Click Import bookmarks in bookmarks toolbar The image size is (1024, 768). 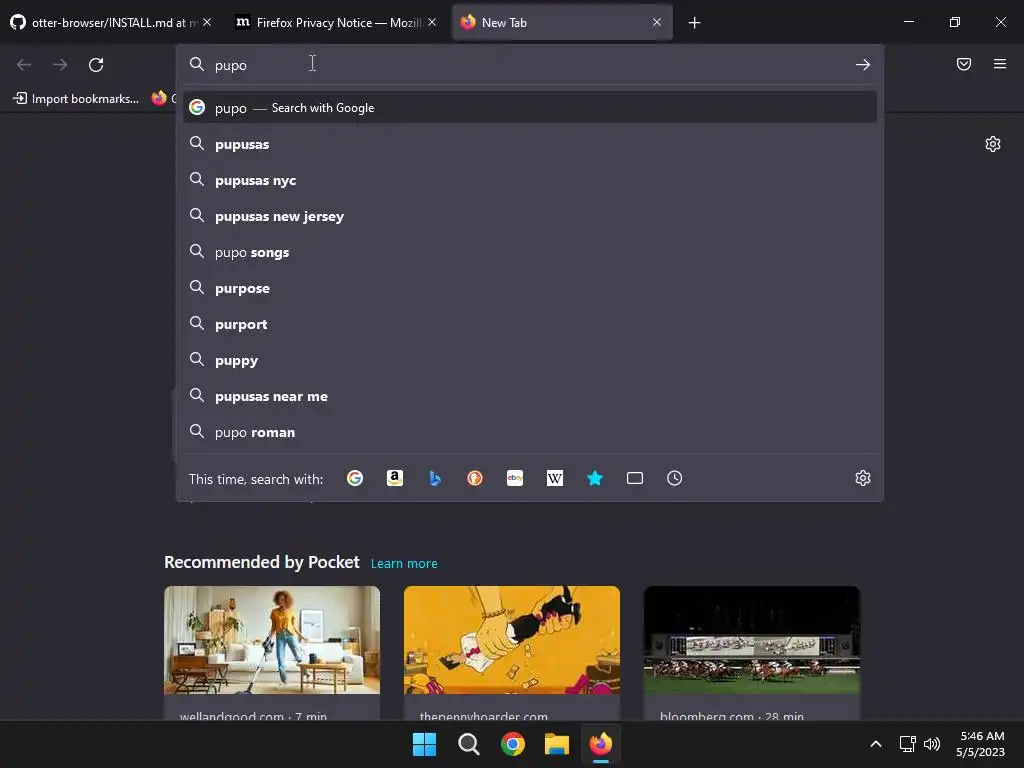click(76, 99)
